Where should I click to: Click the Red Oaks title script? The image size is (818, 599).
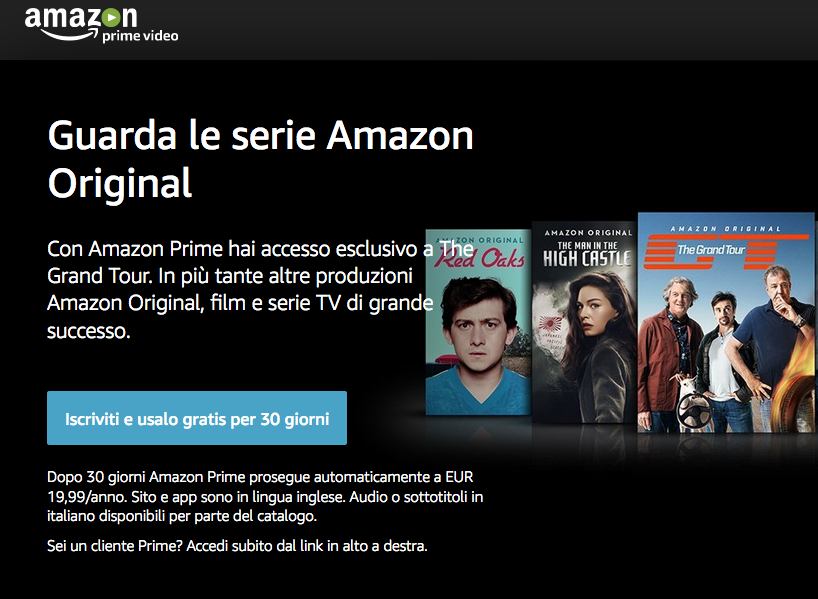click(479, 258)
